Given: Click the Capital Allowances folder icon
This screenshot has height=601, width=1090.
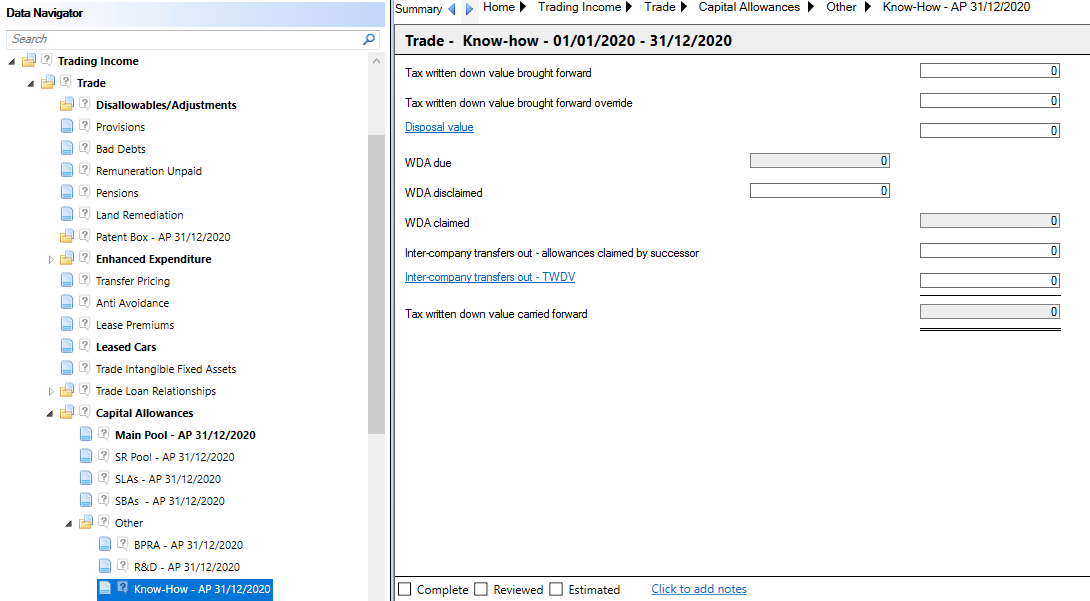Looking at the screenshot, I should pyautogui.click(x=67, y=413).
